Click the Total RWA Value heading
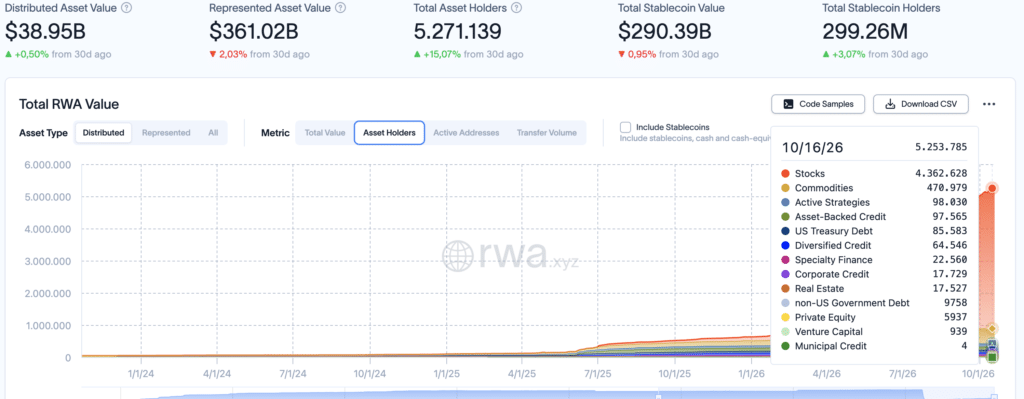Screen dimensions: 1024x399 69,104
